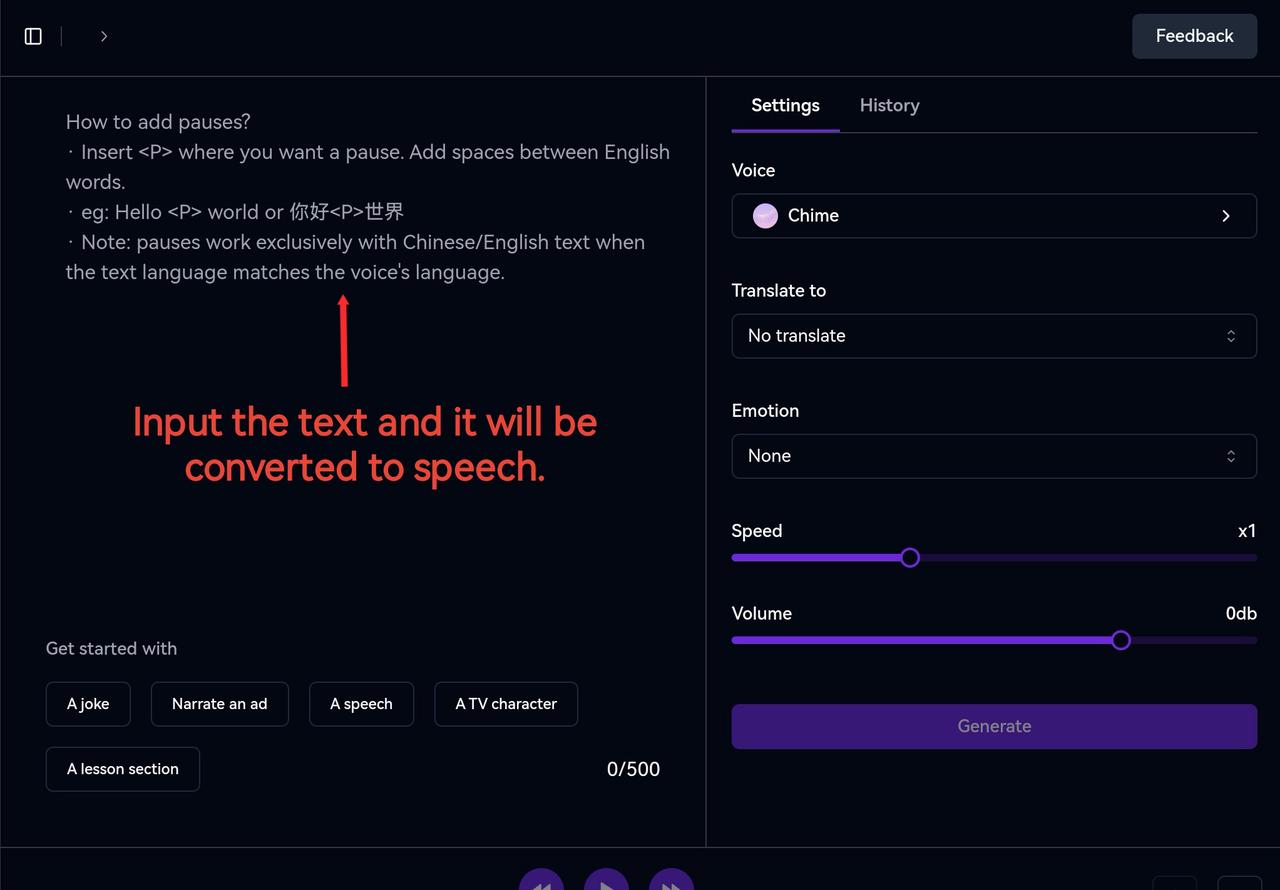Click the Chime voice avatar icon
This screenshot has width=1280, height=890.
(x=765, y=216)
